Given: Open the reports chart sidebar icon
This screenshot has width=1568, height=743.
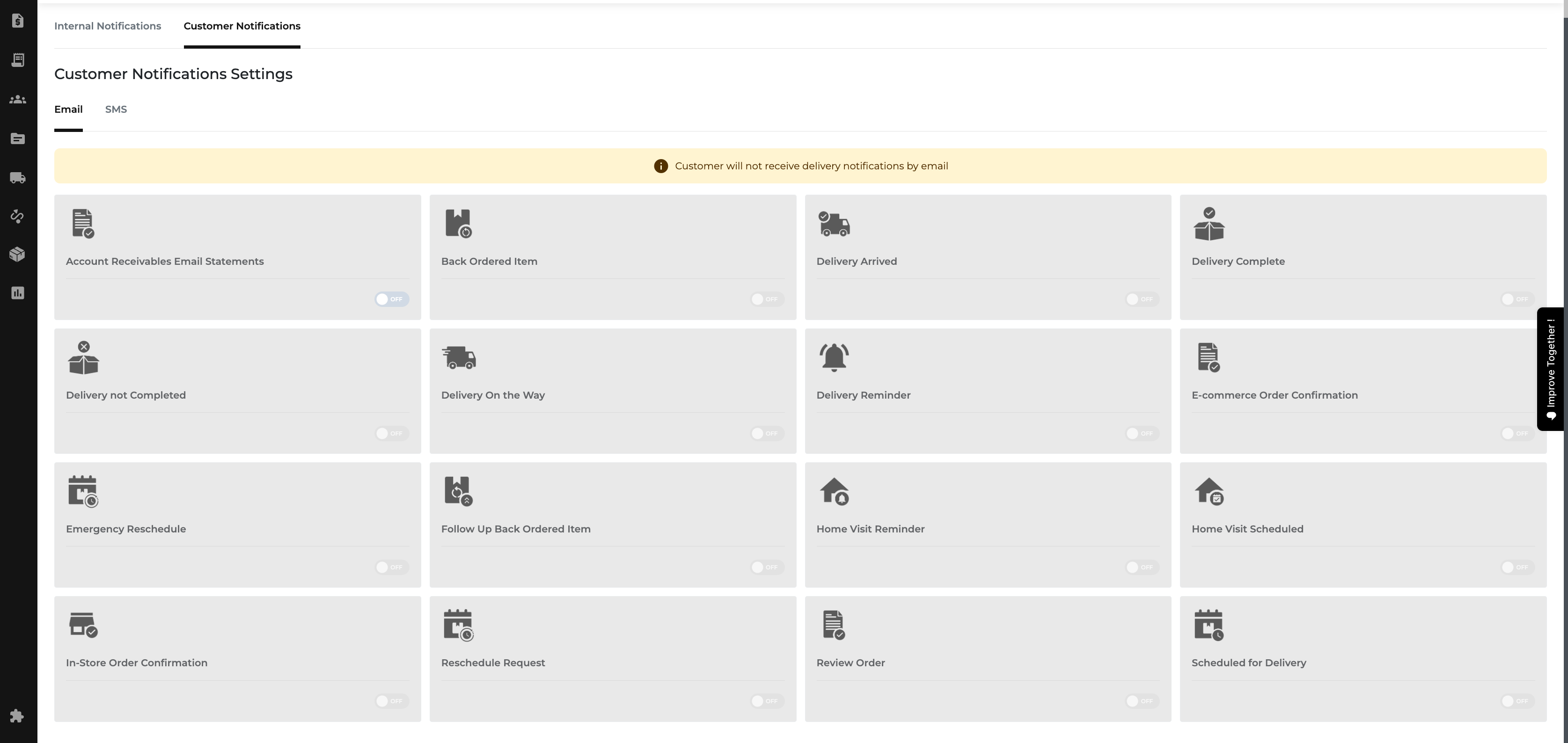Looking at the screenshot, I should pyautogui.click(x=18, y=293).
